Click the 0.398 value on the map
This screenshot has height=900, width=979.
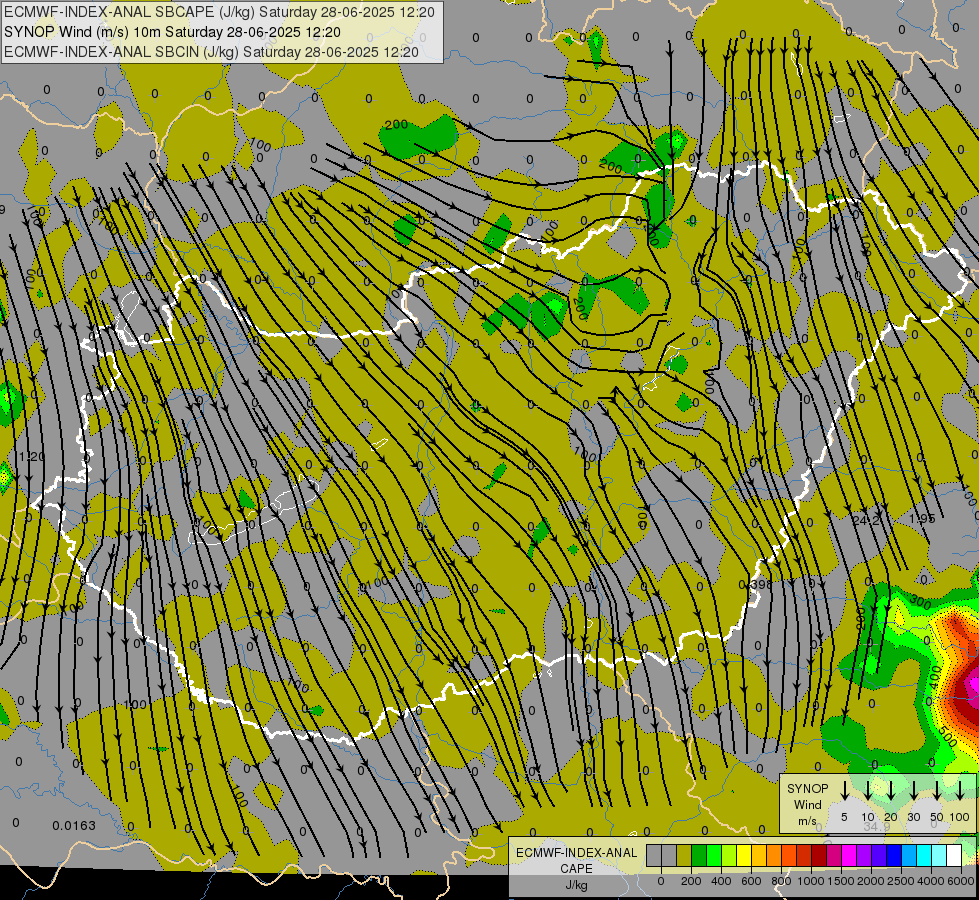755,585
